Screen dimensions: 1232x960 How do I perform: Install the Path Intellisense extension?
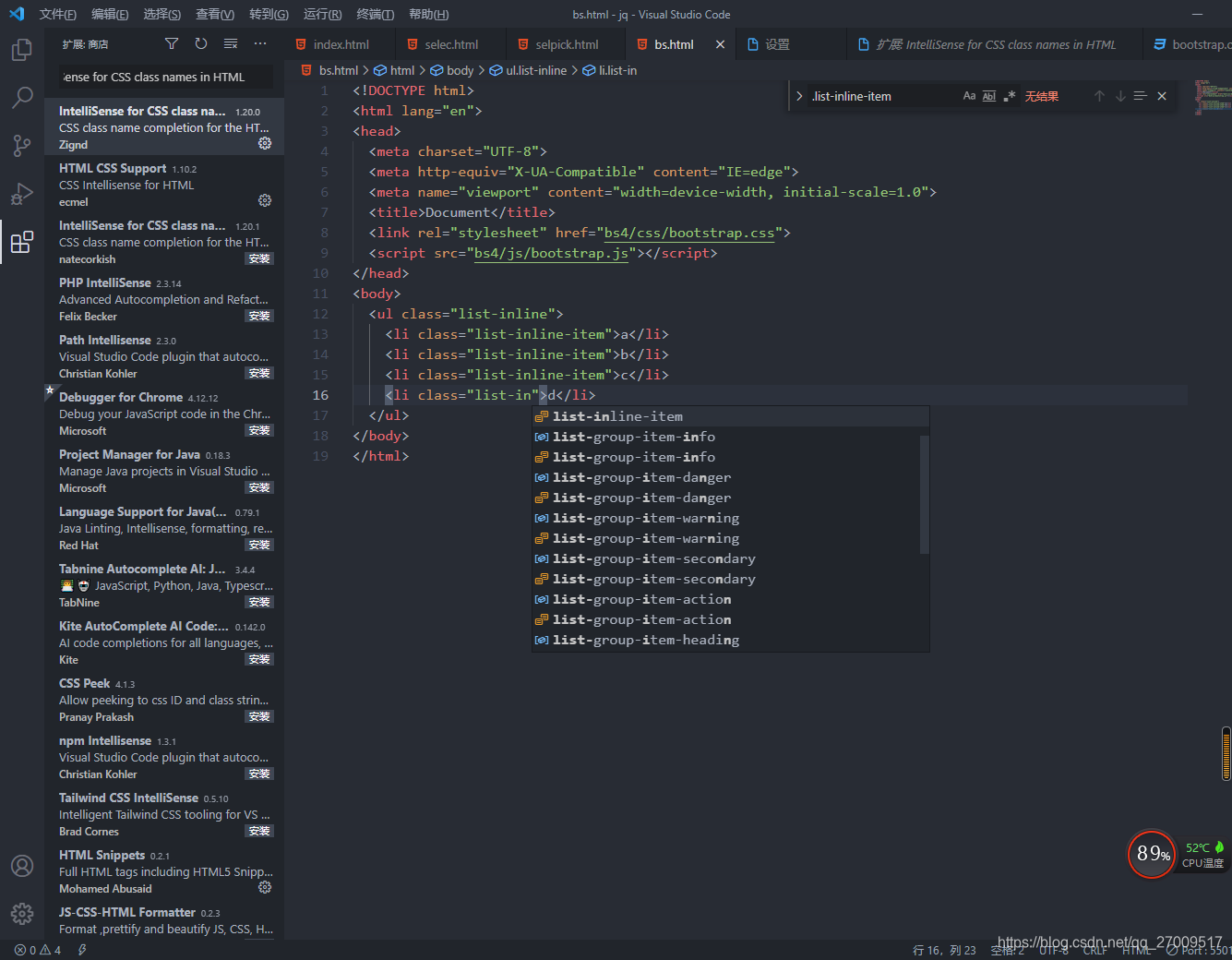[x=259, y=373]
